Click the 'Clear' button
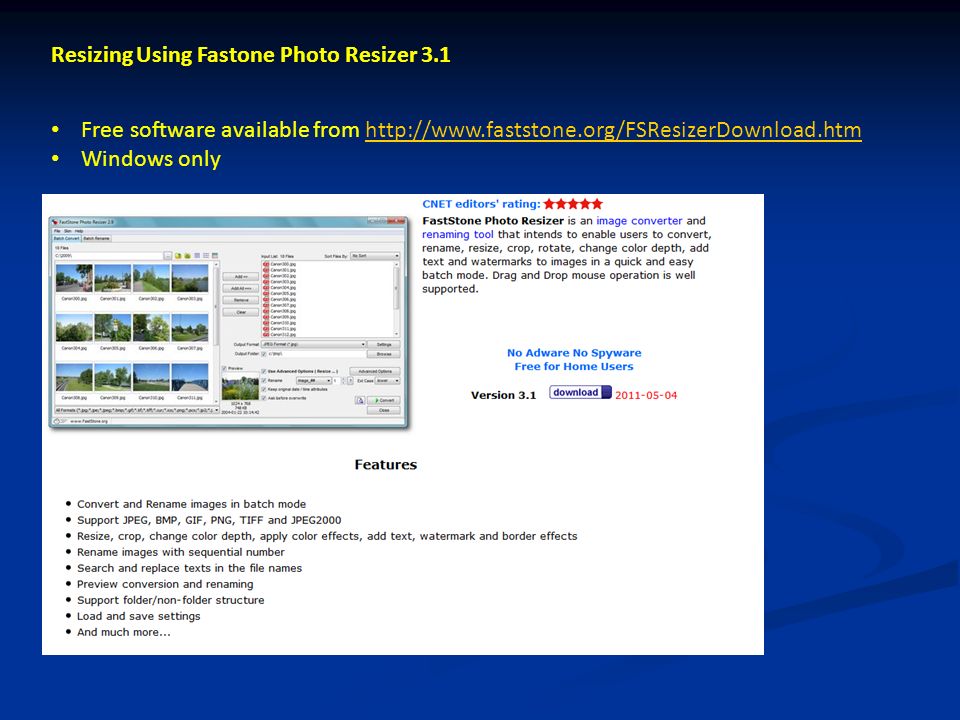The height and width of the screenshot is (720, 960). pos(241,312)
